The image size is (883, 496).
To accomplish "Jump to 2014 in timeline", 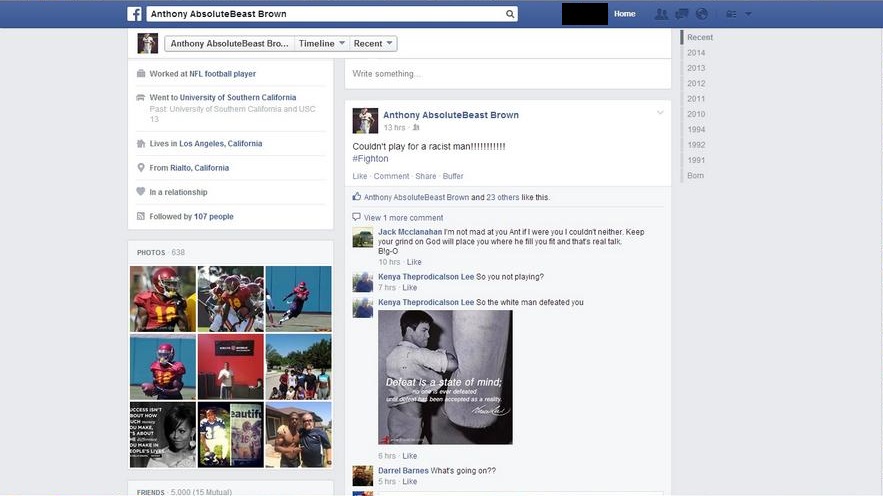I will point(696,52).
